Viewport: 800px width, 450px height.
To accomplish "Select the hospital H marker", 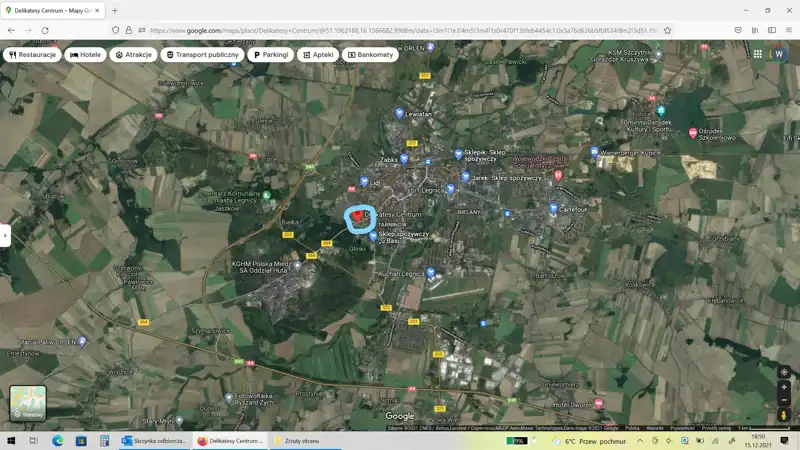I will coord(558,176).
